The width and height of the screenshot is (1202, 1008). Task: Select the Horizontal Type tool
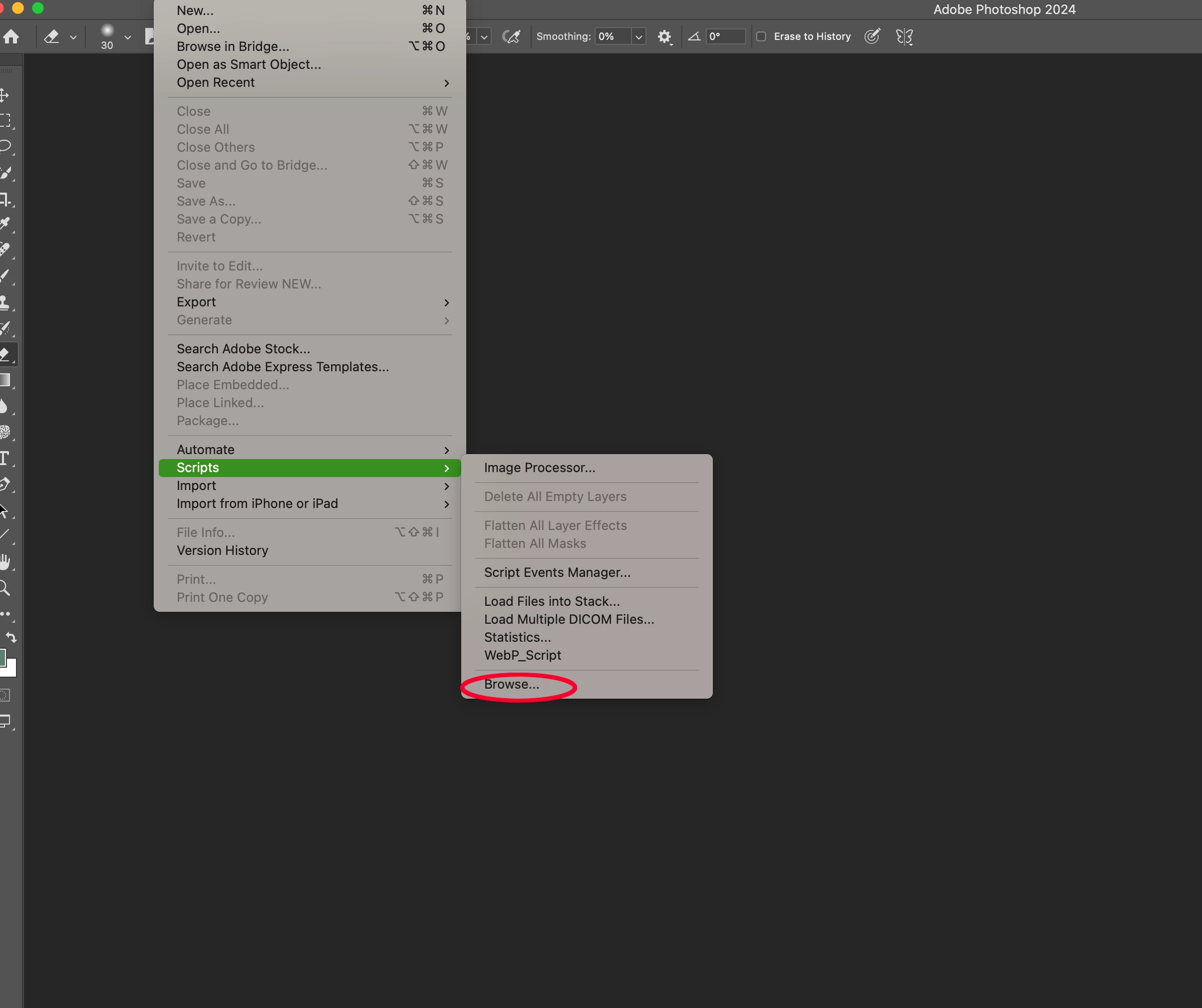5,458
